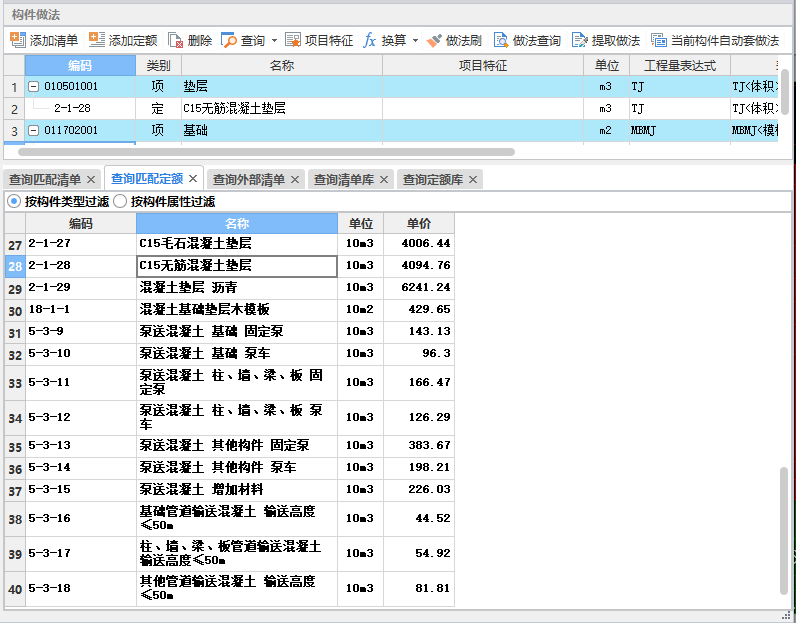Click upper table vertical scrollbar
The image size is (796, 623).
point(784,91)
